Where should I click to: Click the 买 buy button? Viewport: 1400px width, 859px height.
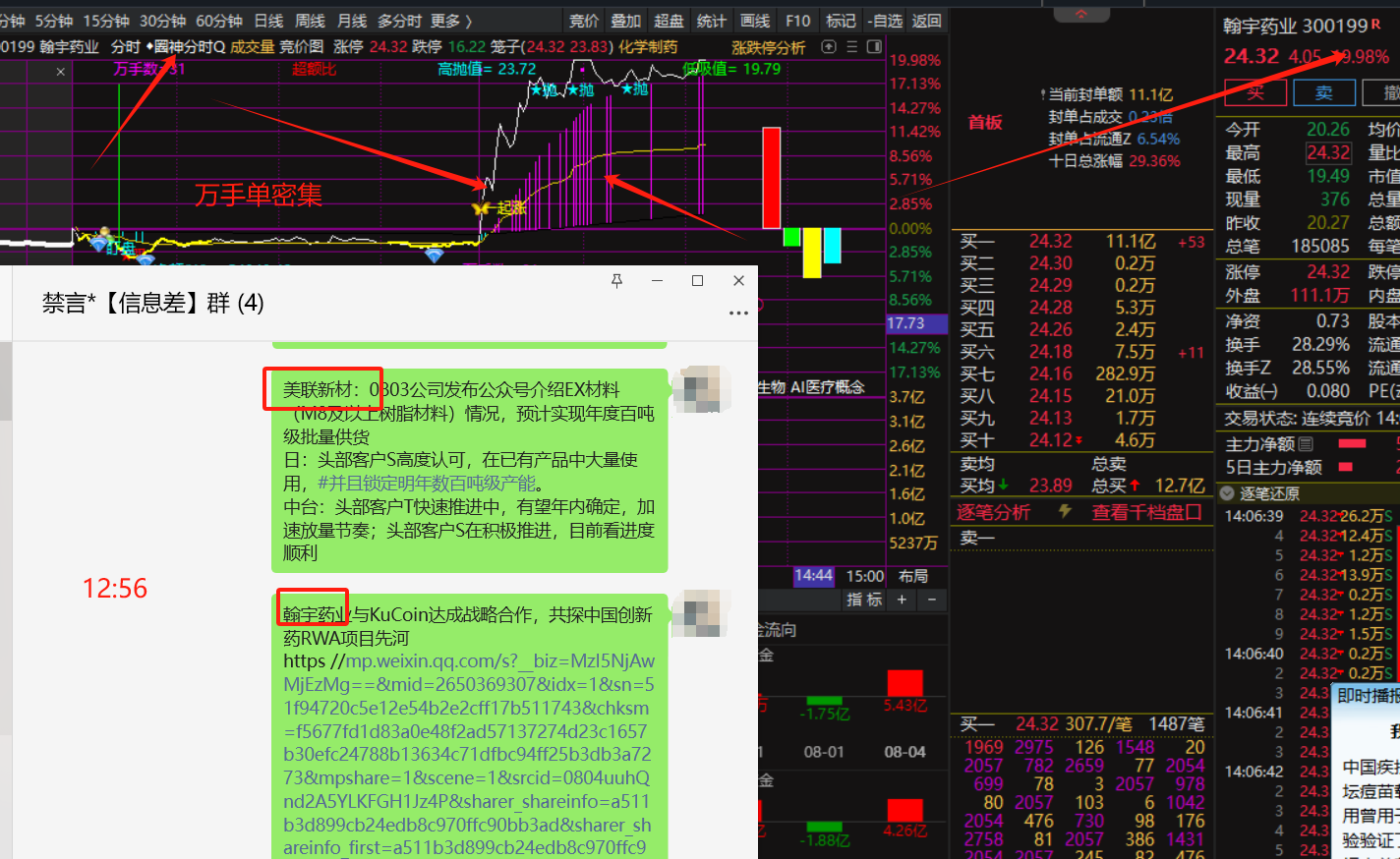click(x=1255, y=92)
